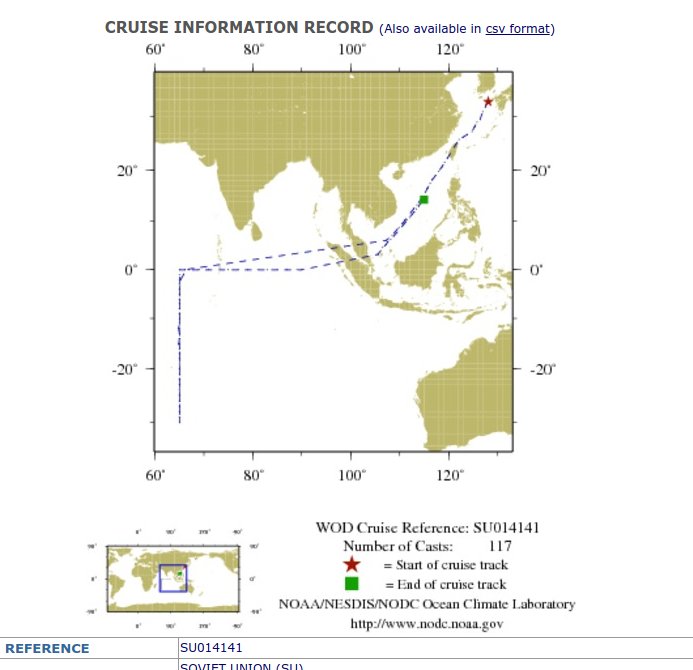The height and width of the screenshot is (670, 693).
Task: Click the green end-of-track square on the map
Action: (x=424, y=200)
